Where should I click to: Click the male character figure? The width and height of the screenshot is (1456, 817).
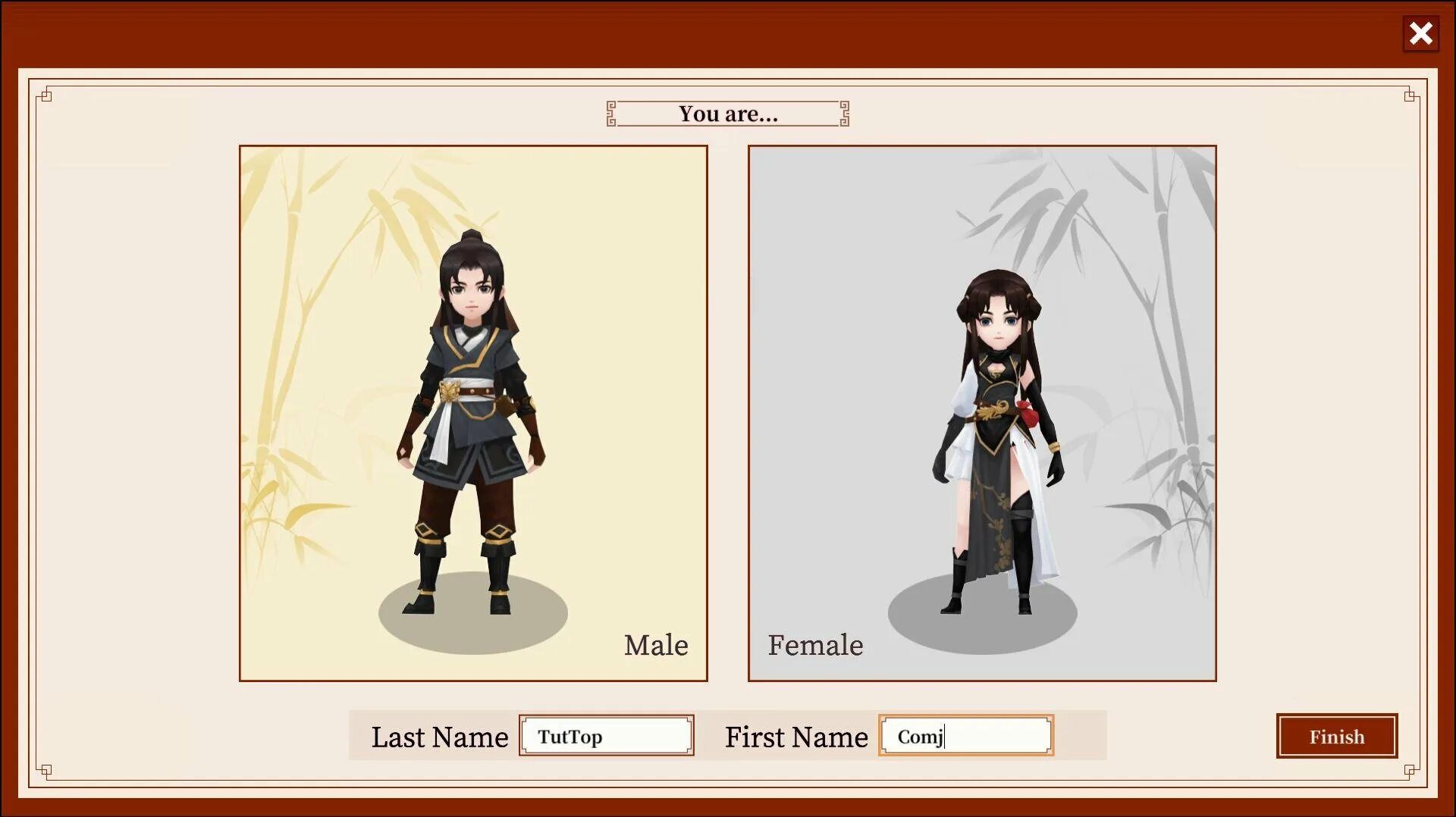472,421
